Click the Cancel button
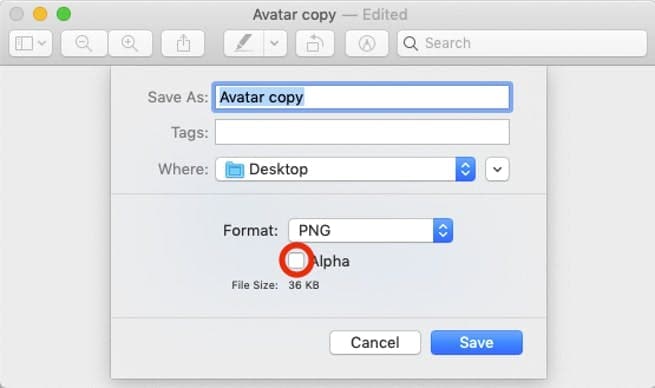Viewport: 655px width, 388px height. [x=375, y=342]
